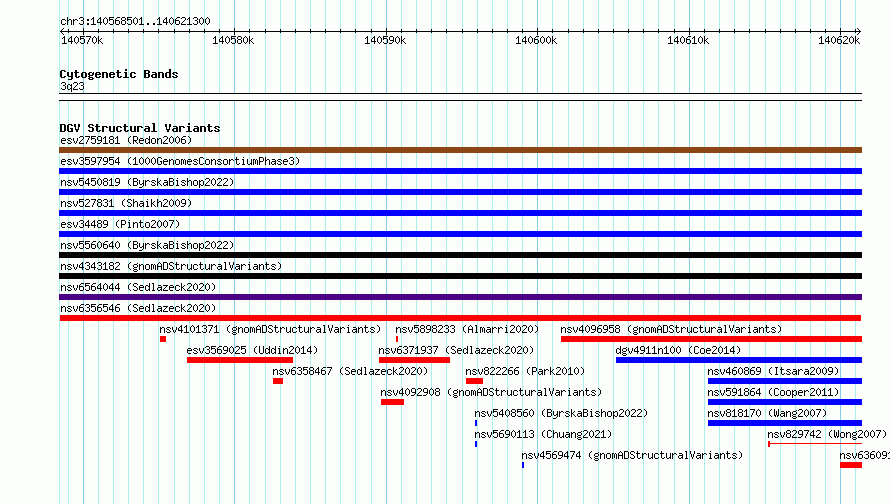Open nsv4101371 (gnomADStructuralVariants) label

[x=270, y=329]
